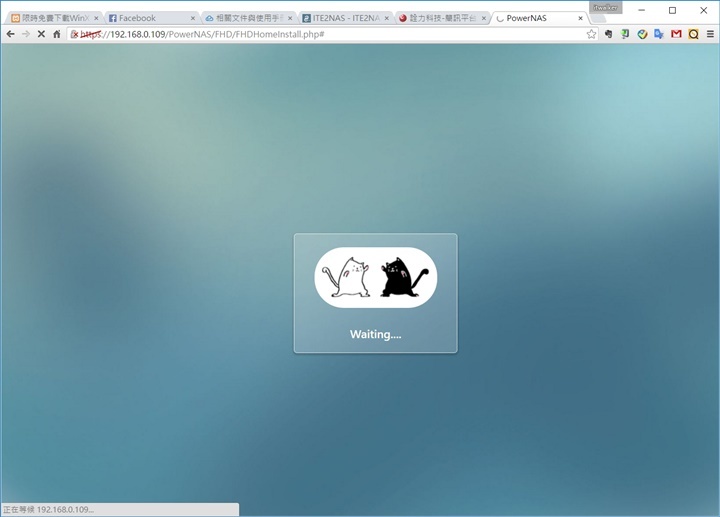The width and height of the screenshot is (720, 517).
Task: Click the magnifier extension icon
Action: (x=693, y=34)
